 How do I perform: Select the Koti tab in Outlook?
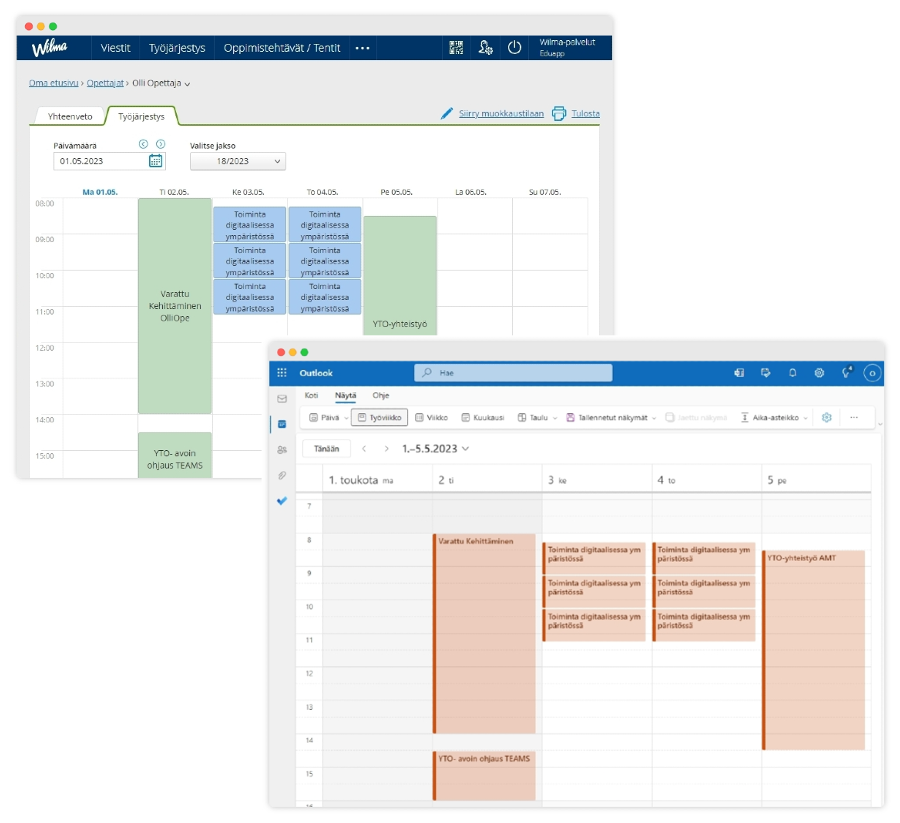311,395
